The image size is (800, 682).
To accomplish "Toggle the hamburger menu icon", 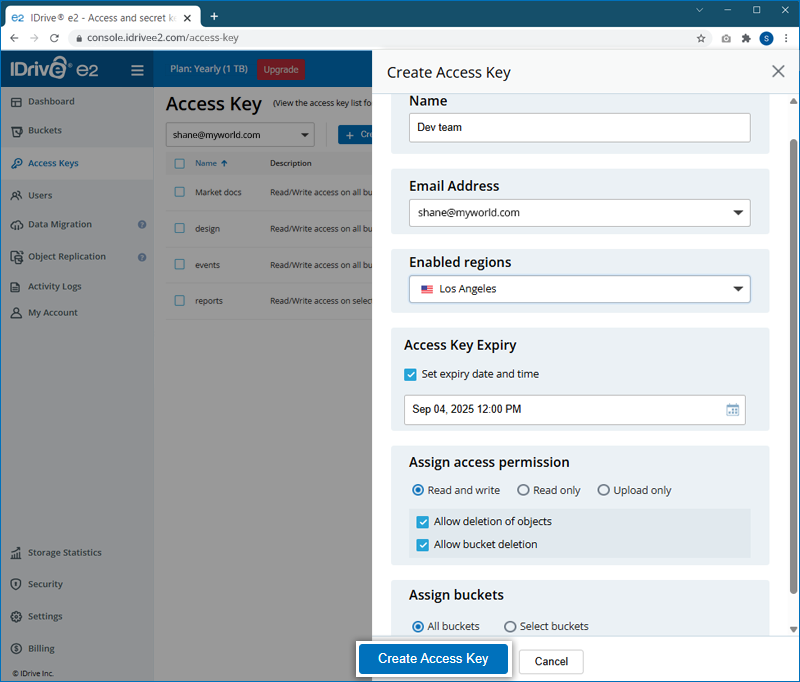I will point(137,70).
